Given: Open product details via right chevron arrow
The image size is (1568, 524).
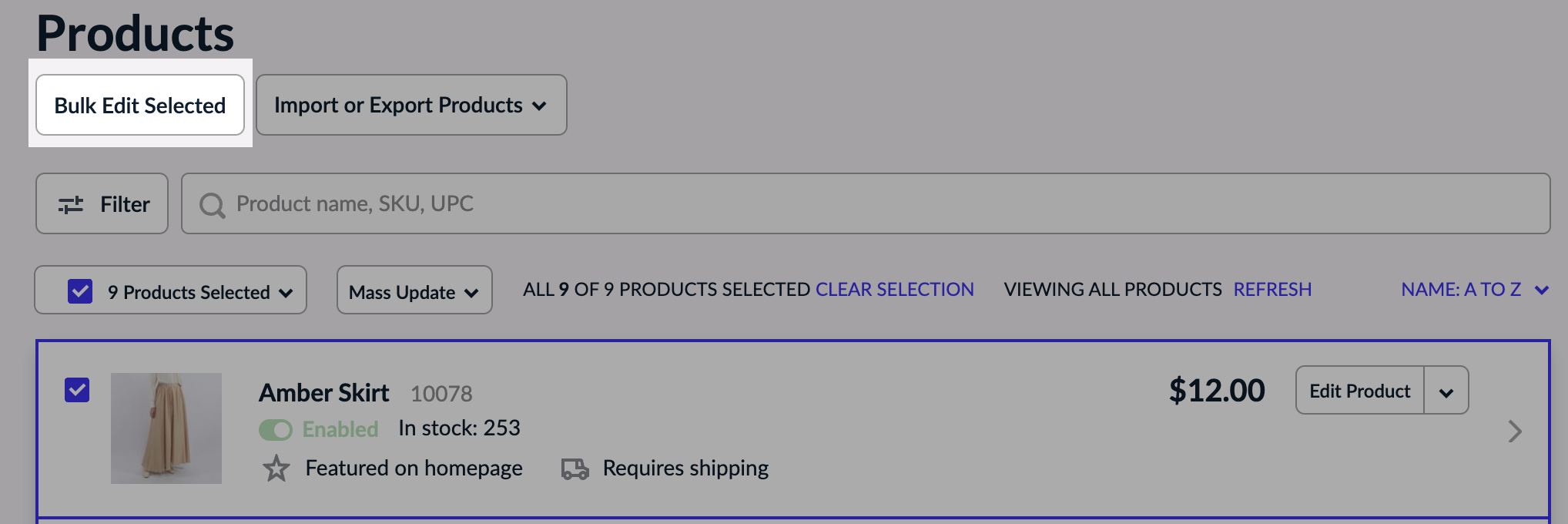Looking at the screenshot, I should (x=1516, y=432).
